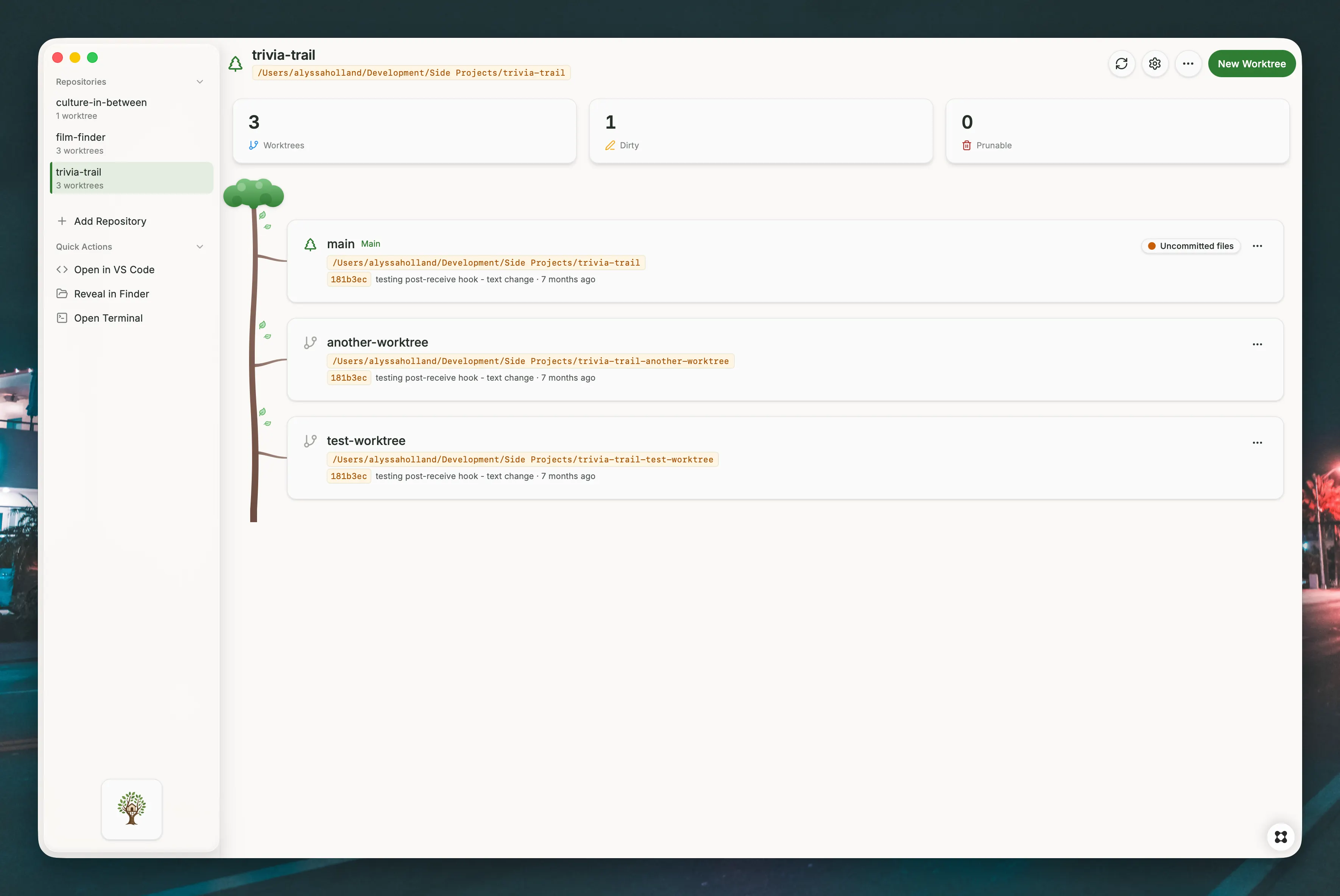
Task: Click the plus icon beside Add Repository
Action: 62,221
